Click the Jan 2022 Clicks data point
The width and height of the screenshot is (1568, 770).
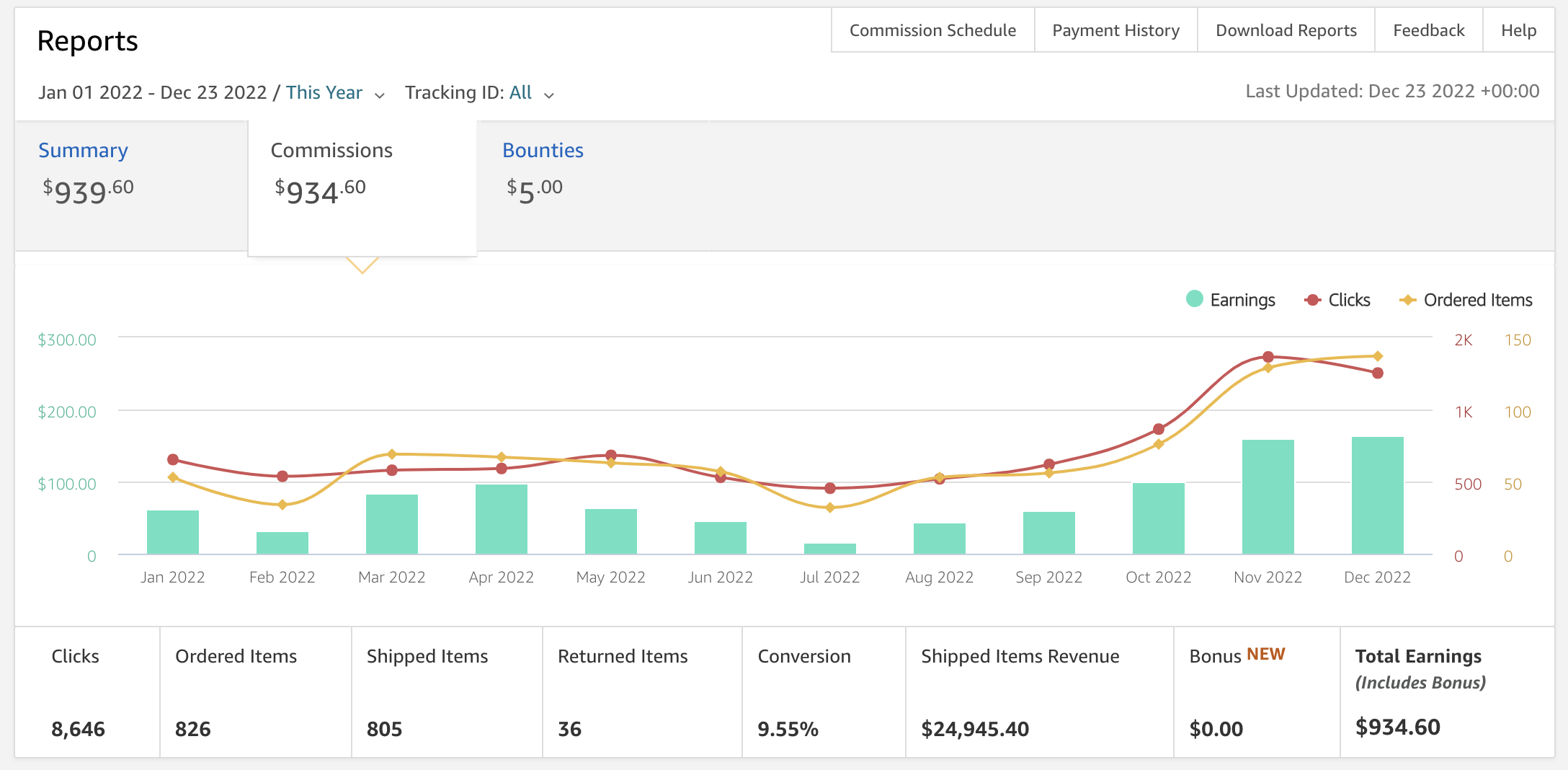173,459
